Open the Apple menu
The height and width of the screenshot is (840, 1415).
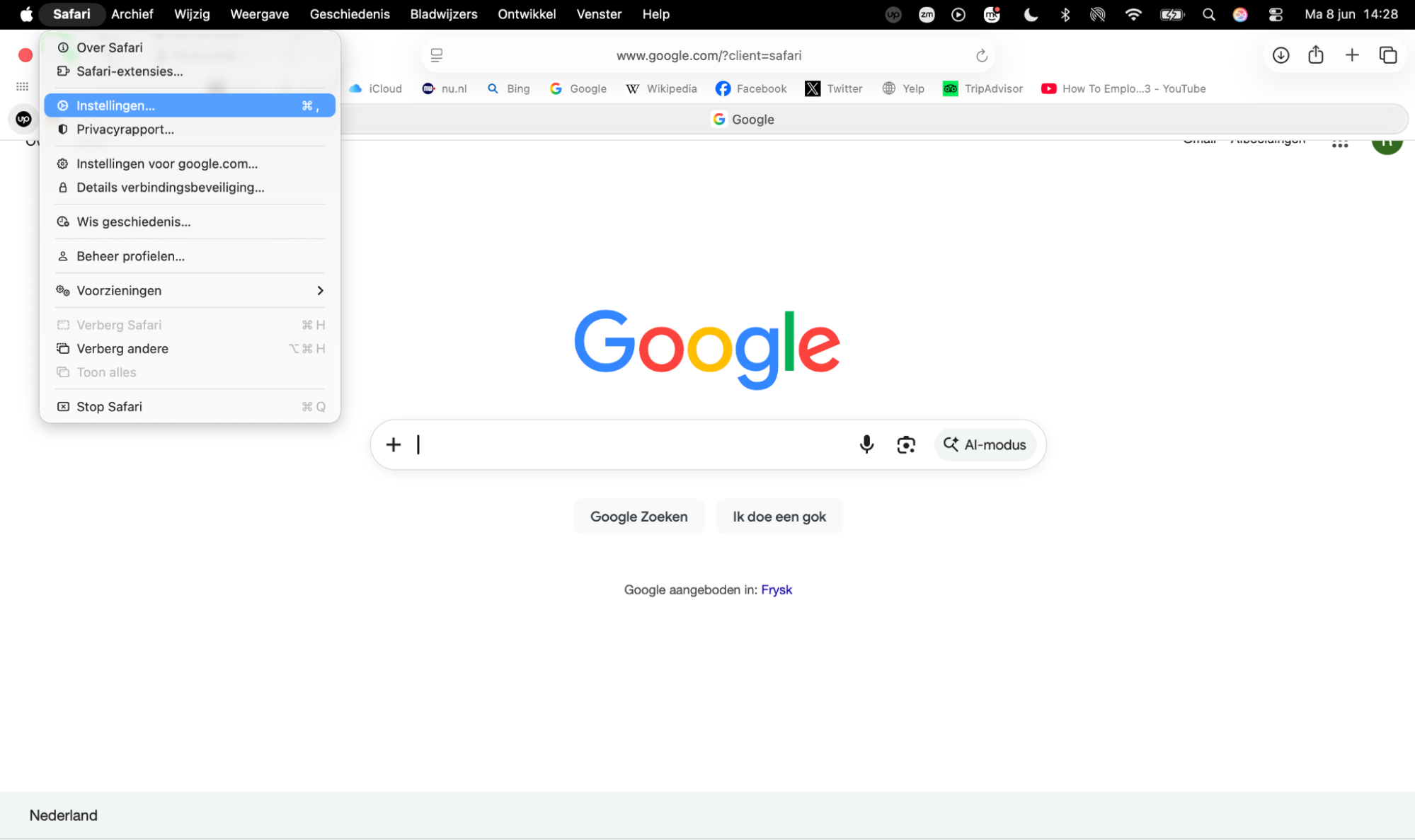tap(26, 14)
